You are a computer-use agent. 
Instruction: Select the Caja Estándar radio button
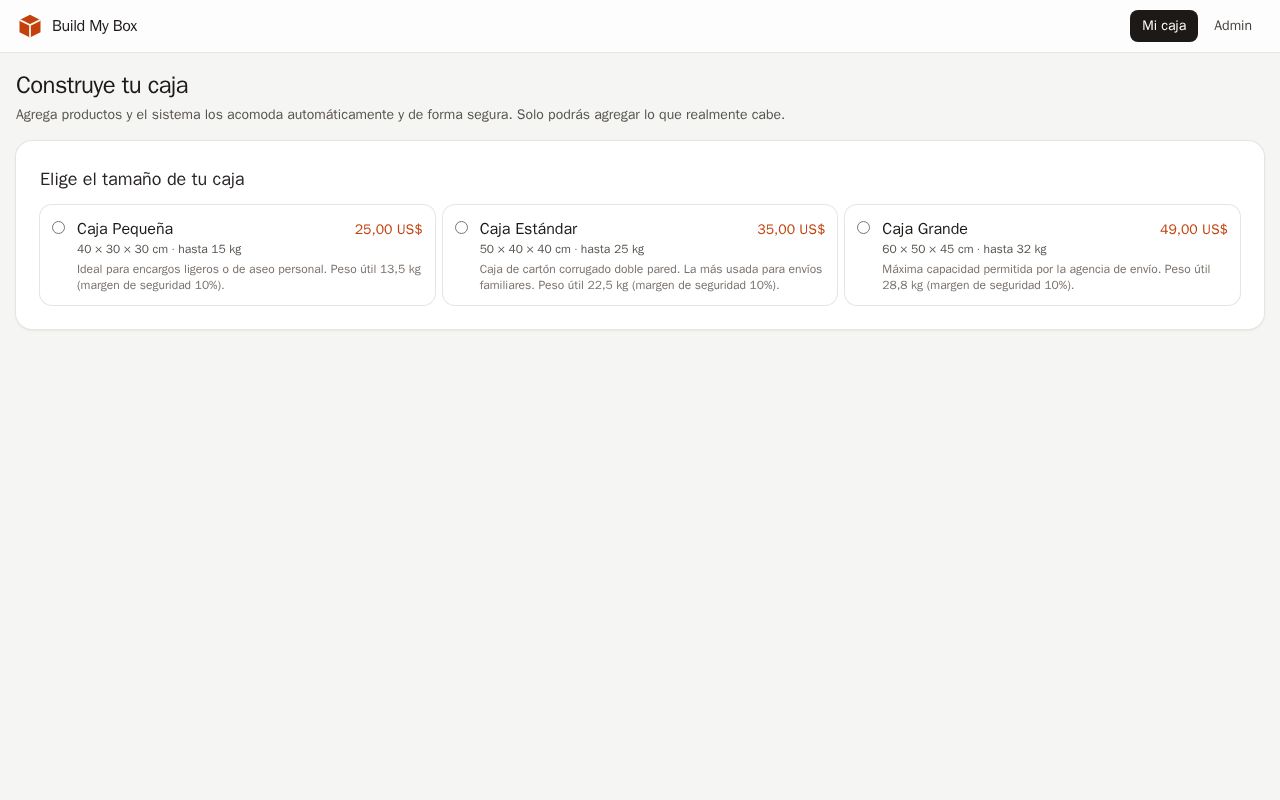[x=461, y=228]
